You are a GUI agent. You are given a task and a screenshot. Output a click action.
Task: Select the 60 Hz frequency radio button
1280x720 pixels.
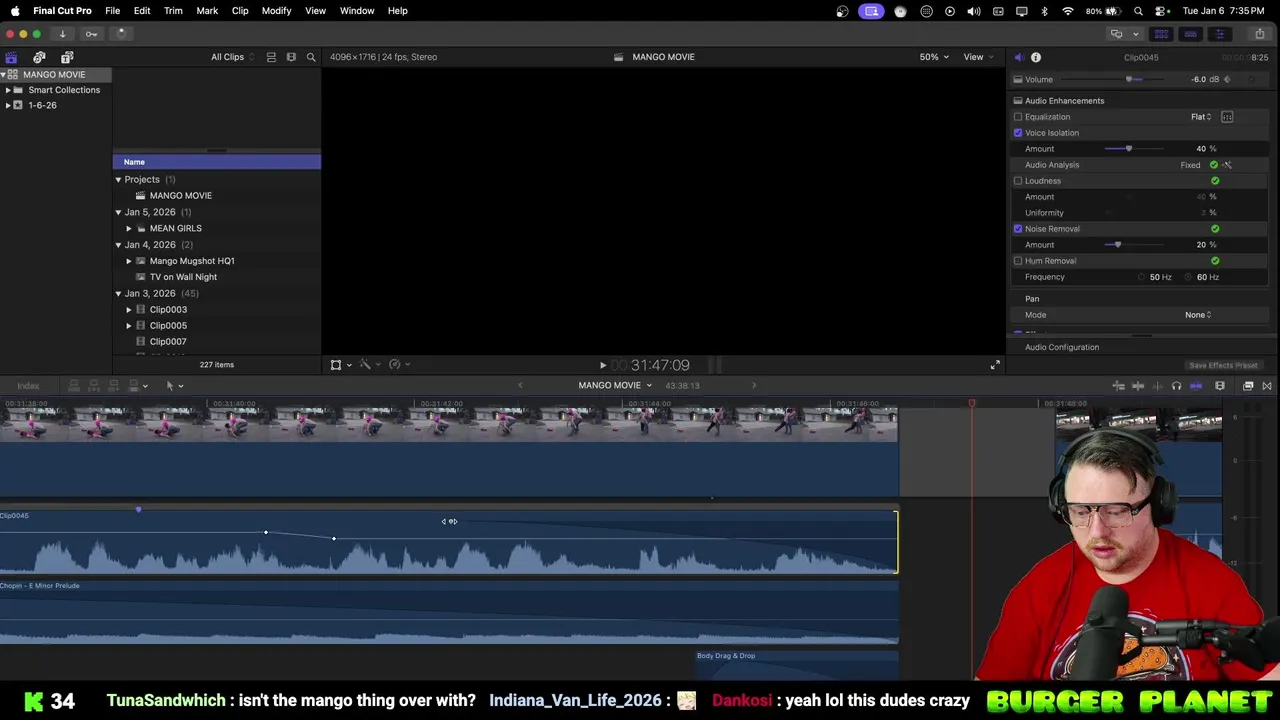[x=1188, y=277]
